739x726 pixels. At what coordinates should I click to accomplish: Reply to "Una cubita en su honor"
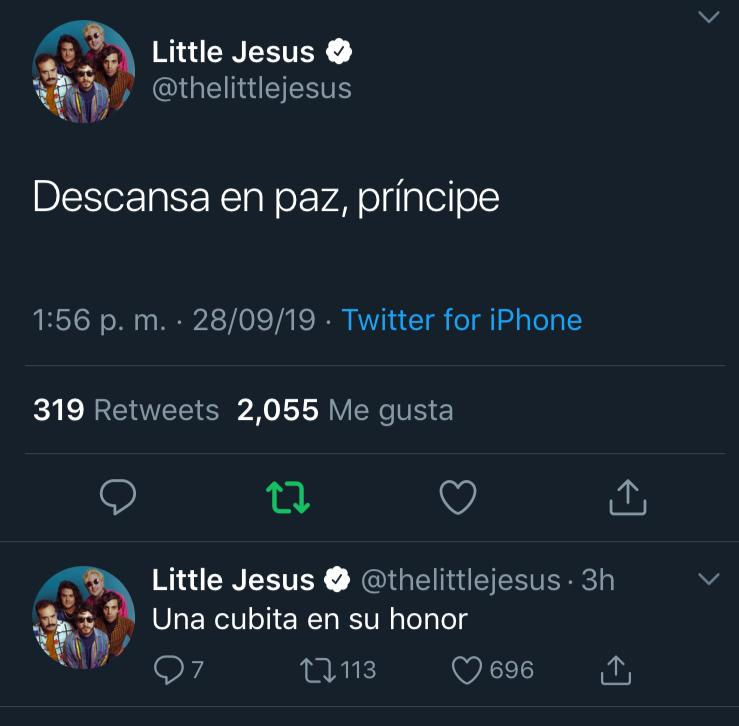tap(168, 669)
